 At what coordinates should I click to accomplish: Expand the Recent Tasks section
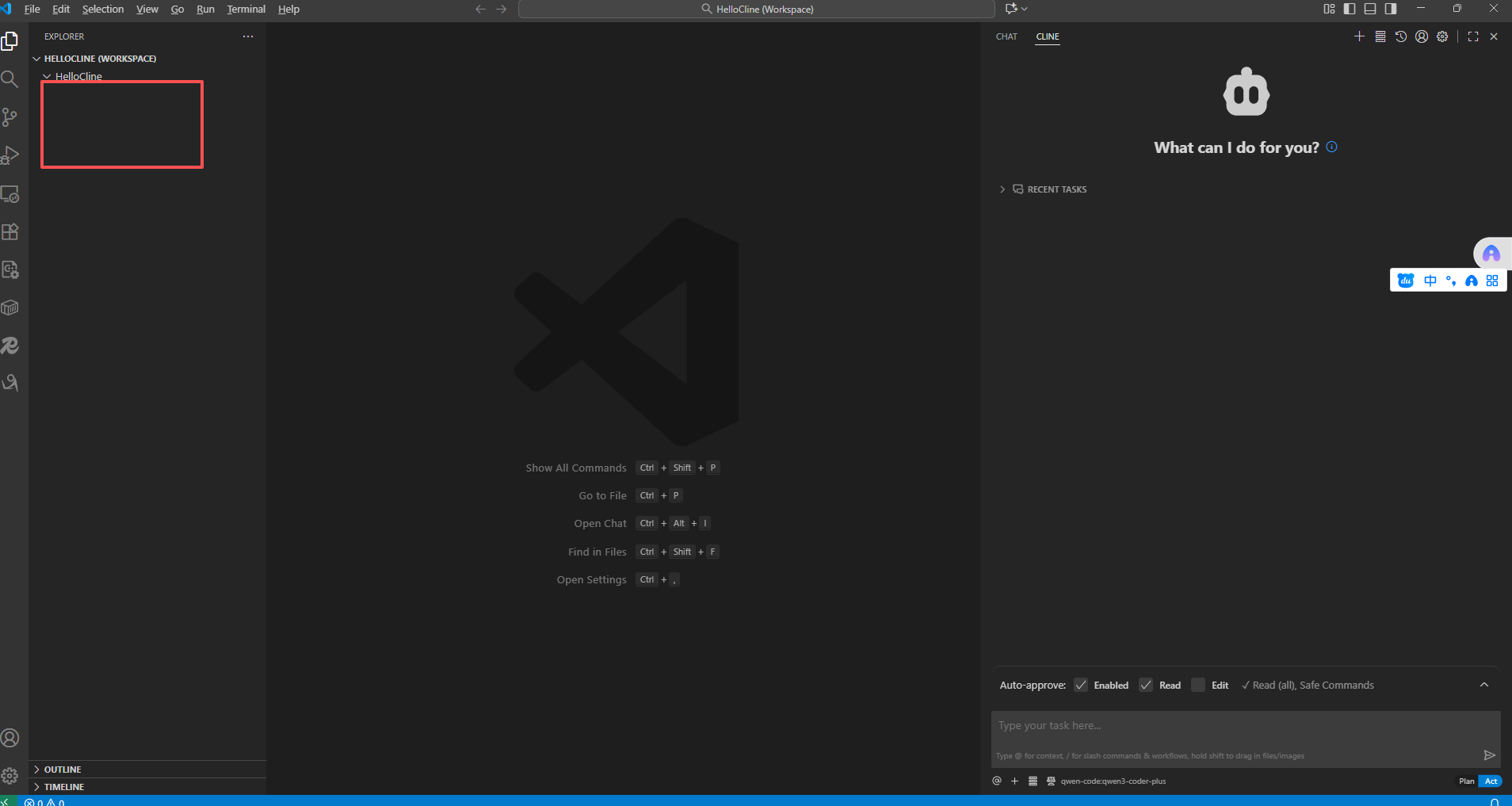click(1048, 189)
